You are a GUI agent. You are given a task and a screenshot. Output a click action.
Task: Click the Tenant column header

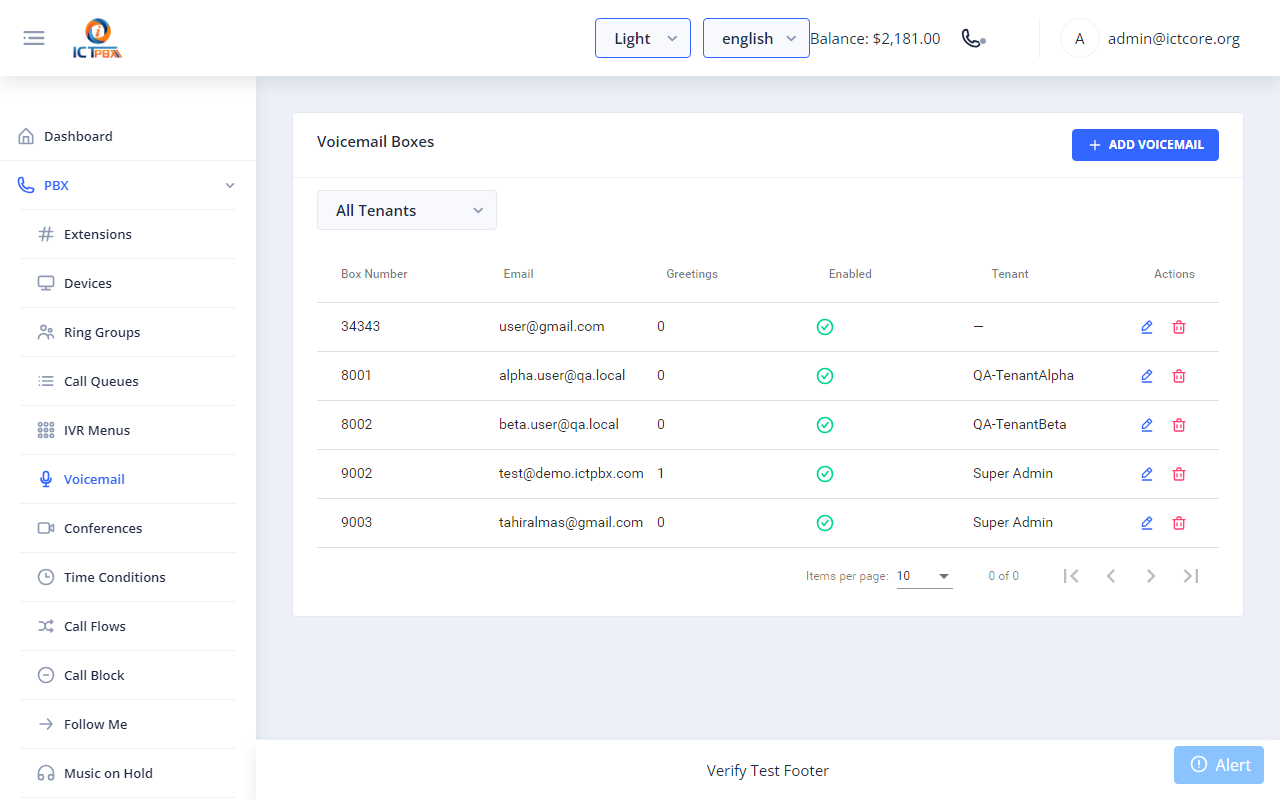[x=1010, y=274]
